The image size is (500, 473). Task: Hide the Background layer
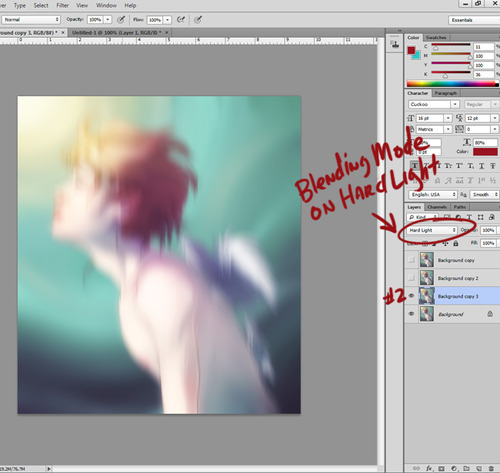point(411,314)
